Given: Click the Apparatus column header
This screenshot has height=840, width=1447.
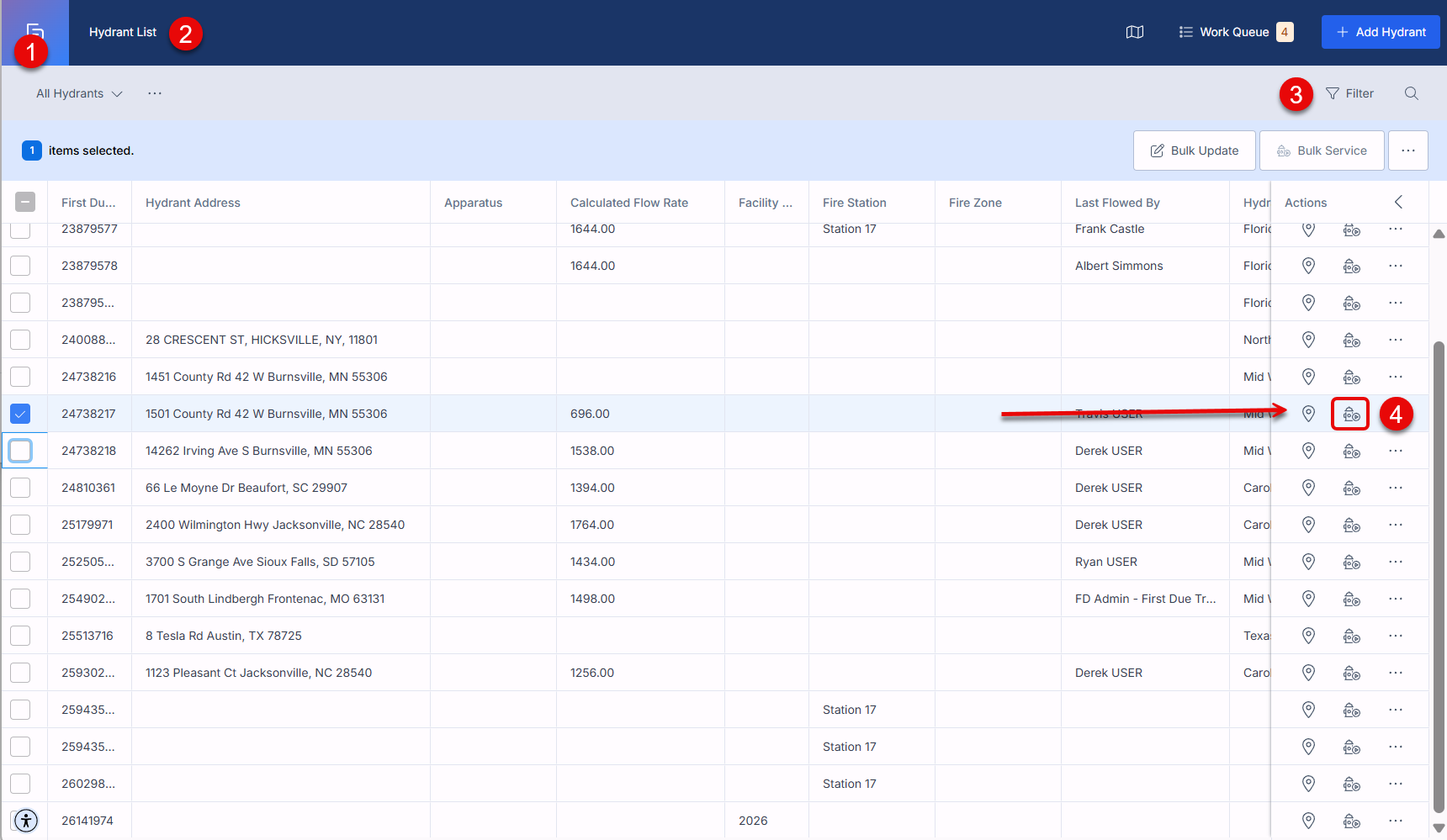Looking at the screenshot, I should click(x=473, y=203).
